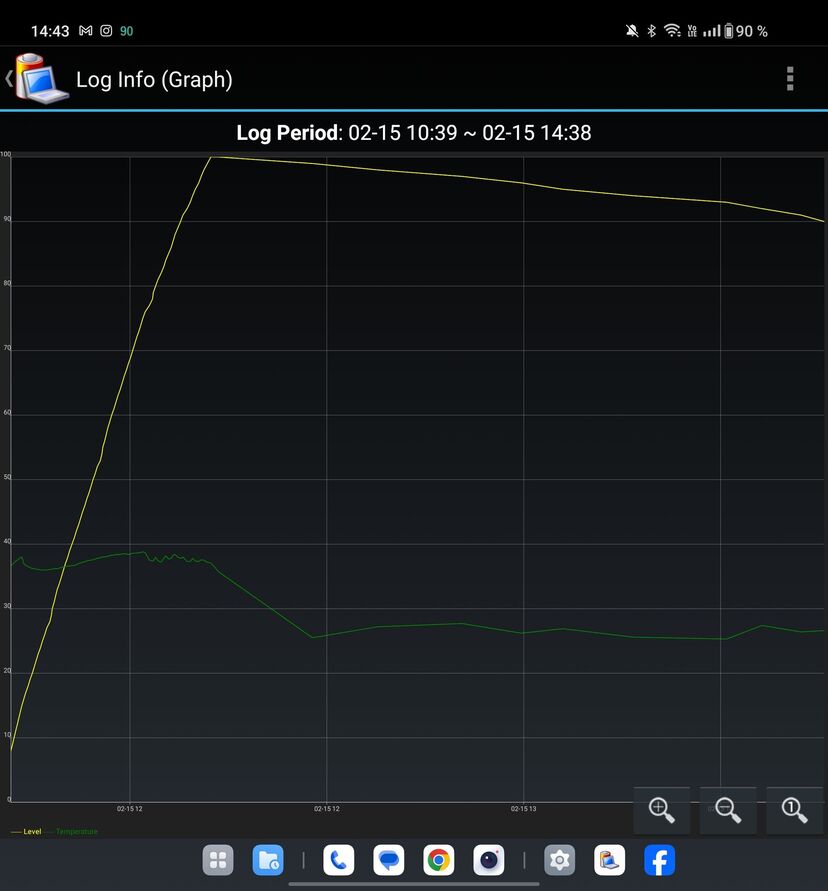This screenshot has height=891, width=828.
Task: Tap the Gmail notification icon in status bar
Action: tap(85, 31)
